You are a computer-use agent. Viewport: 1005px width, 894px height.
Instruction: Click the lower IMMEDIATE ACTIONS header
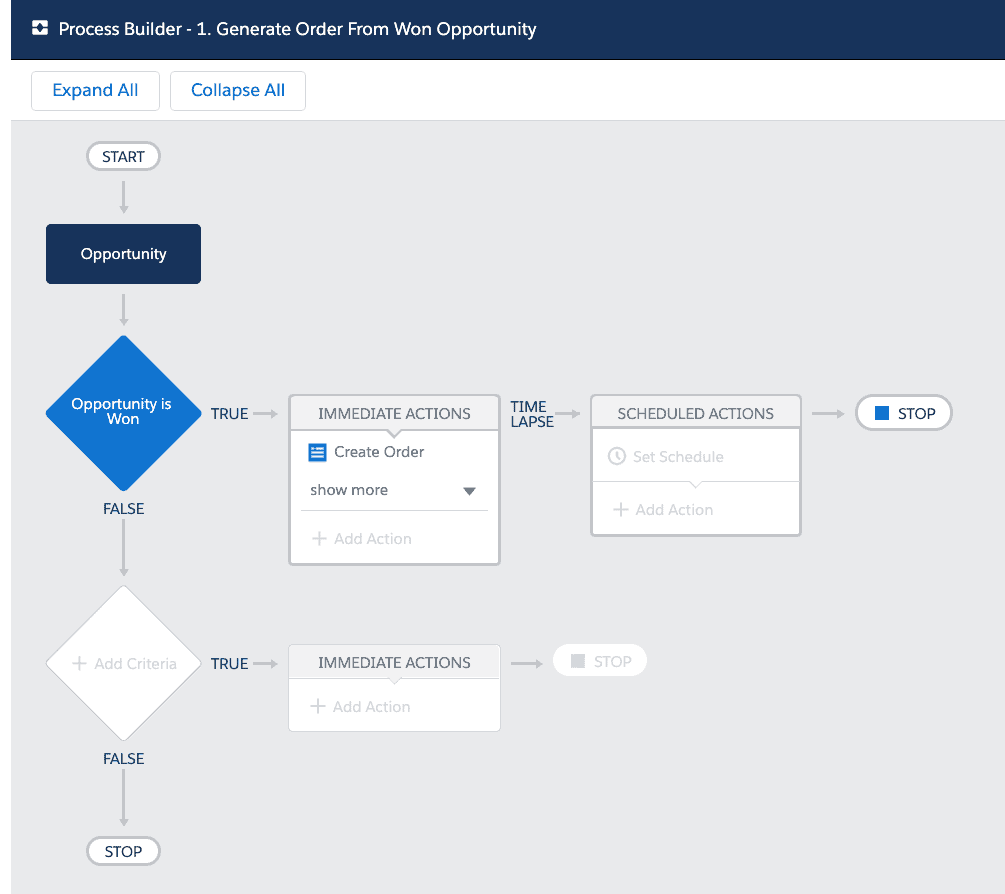click(394, 662)
